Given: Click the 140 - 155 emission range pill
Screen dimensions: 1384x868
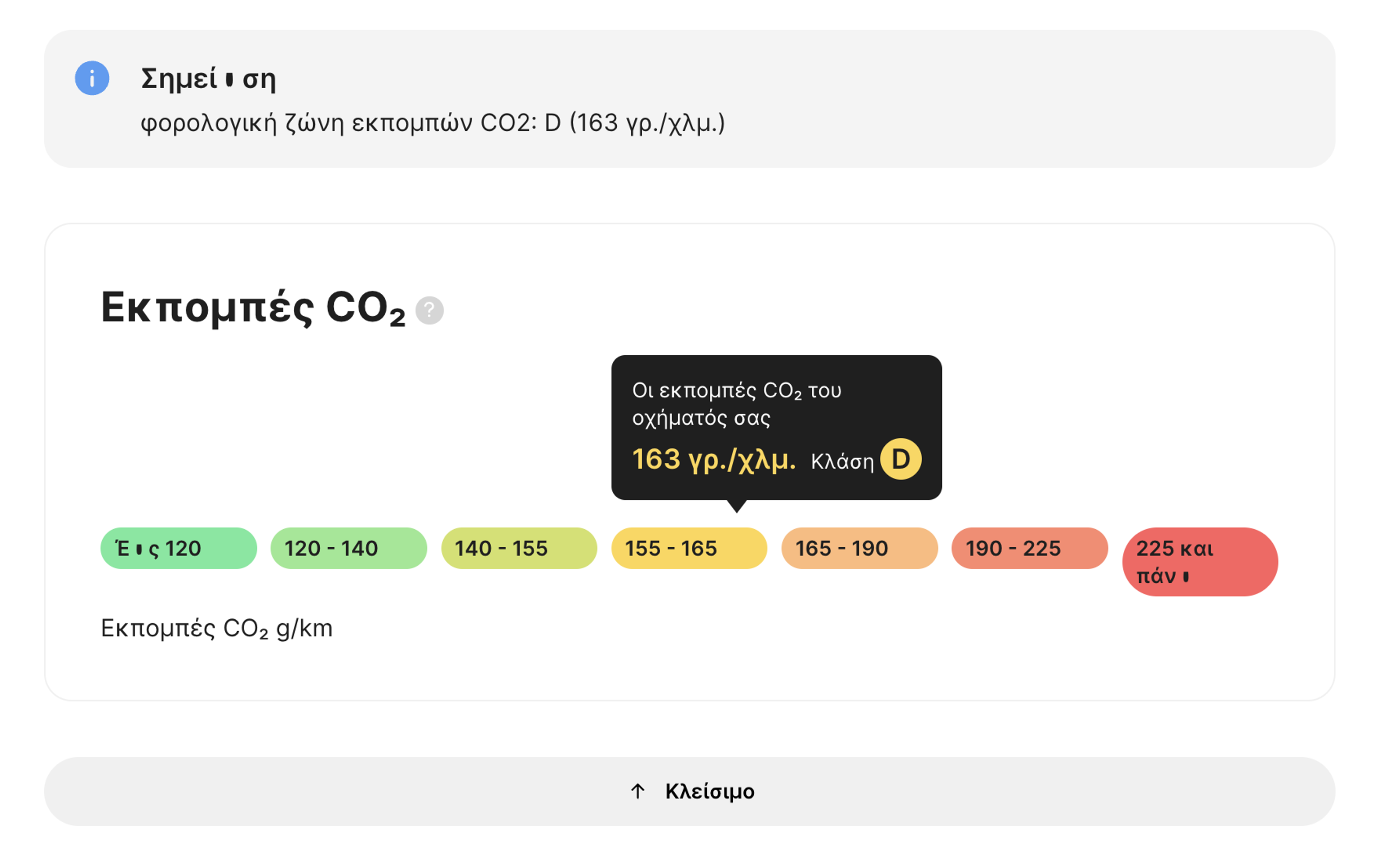Looking at the screenshot, I should (x=519, y=548).
